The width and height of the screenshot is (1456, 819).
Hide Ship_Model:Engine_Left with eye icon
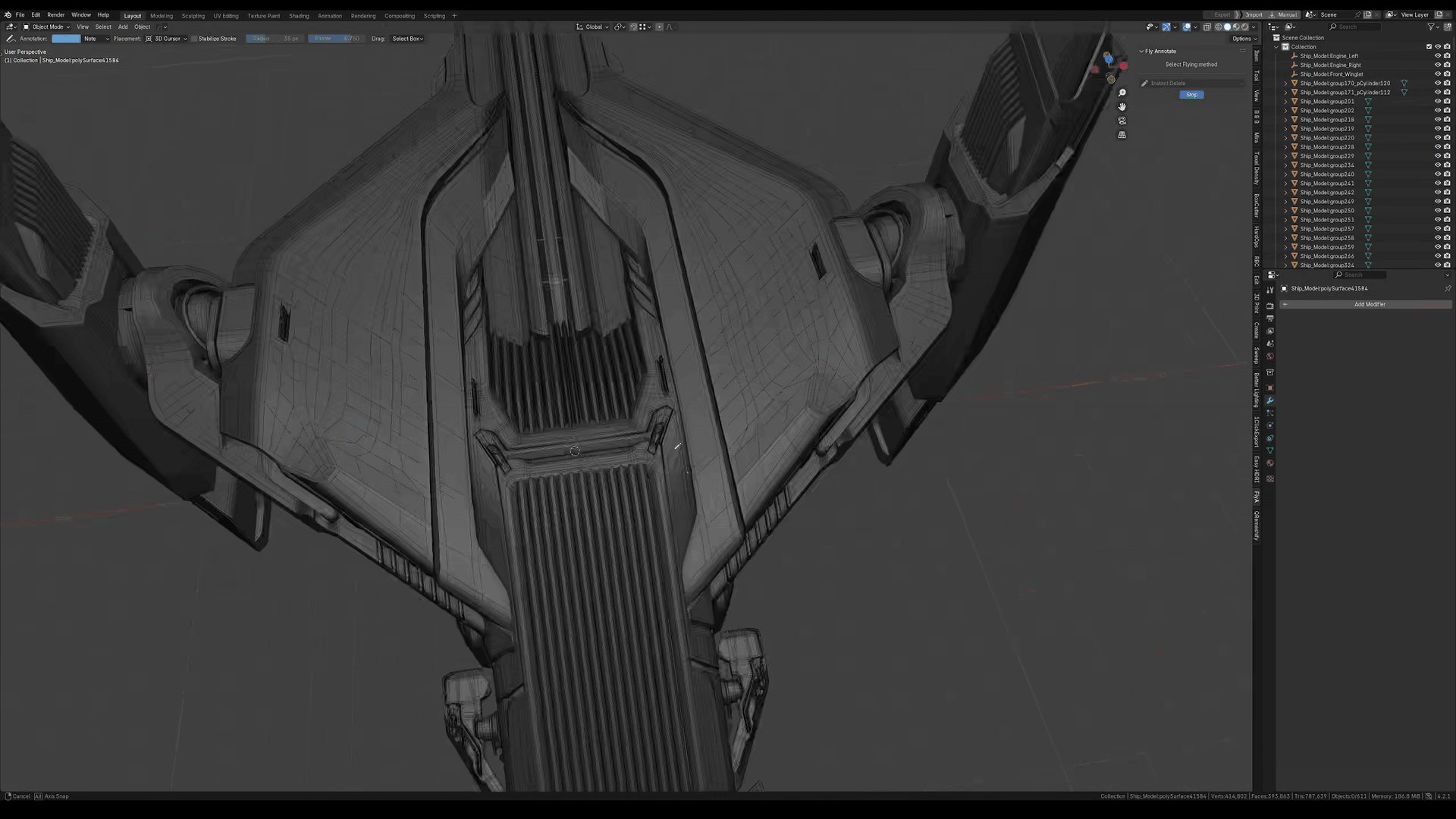click(1437, 56)
